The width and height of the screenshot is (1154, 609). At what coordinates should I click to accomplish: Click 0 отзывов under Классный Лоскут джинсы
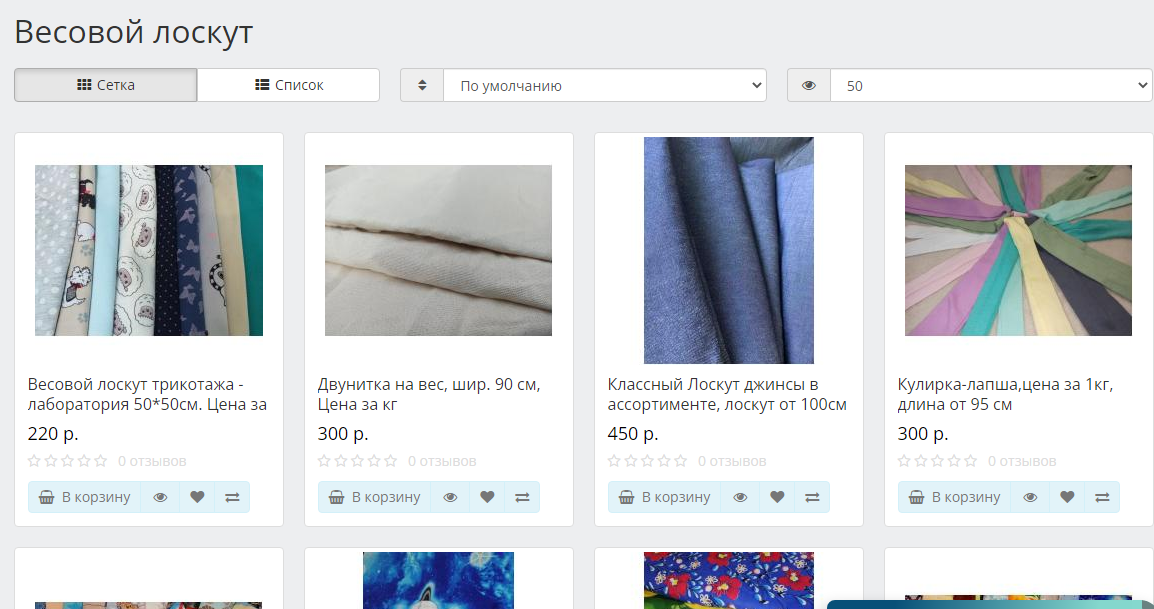pos(732,461)
